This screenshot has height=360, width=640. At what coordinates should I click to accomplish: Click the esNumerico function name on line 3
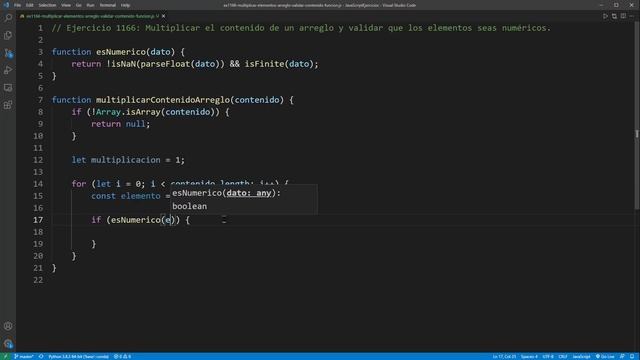click(x=121, y=52)
